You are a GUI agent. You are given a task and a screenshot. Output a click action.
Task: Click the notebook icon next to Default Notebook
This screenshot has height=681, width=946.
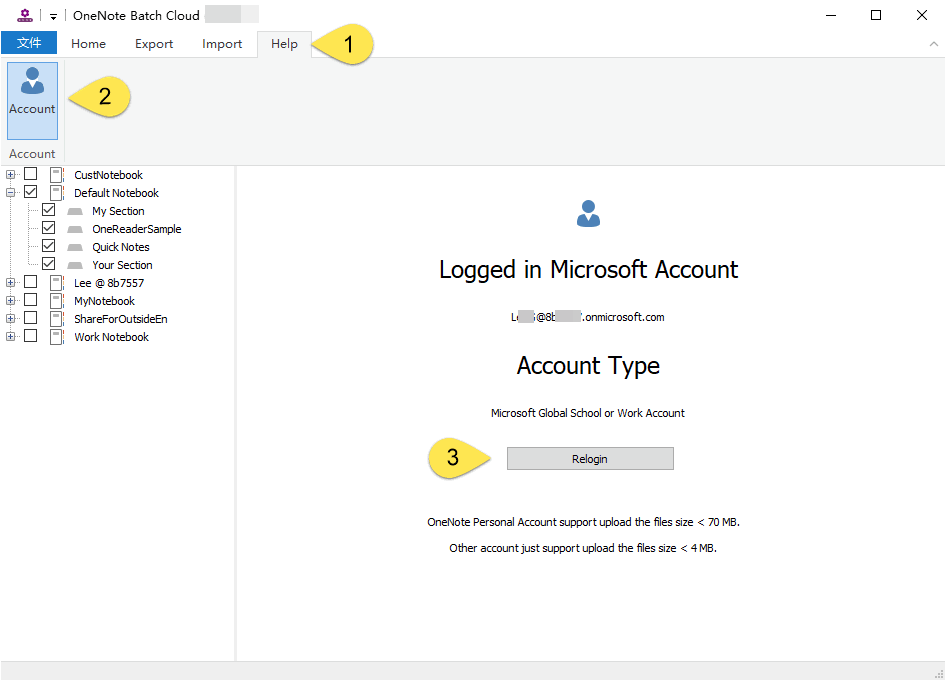point(57,192)
